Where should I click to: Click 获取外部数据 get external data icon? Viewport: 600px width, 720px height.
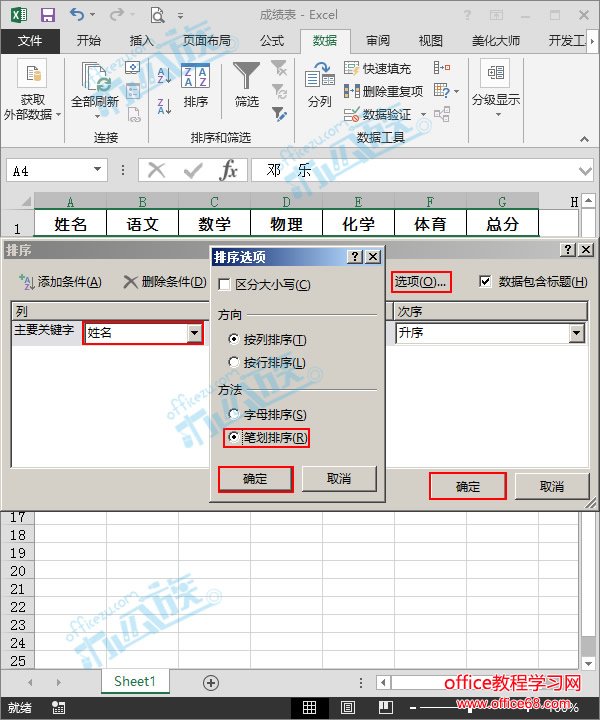tap(32, 73)
